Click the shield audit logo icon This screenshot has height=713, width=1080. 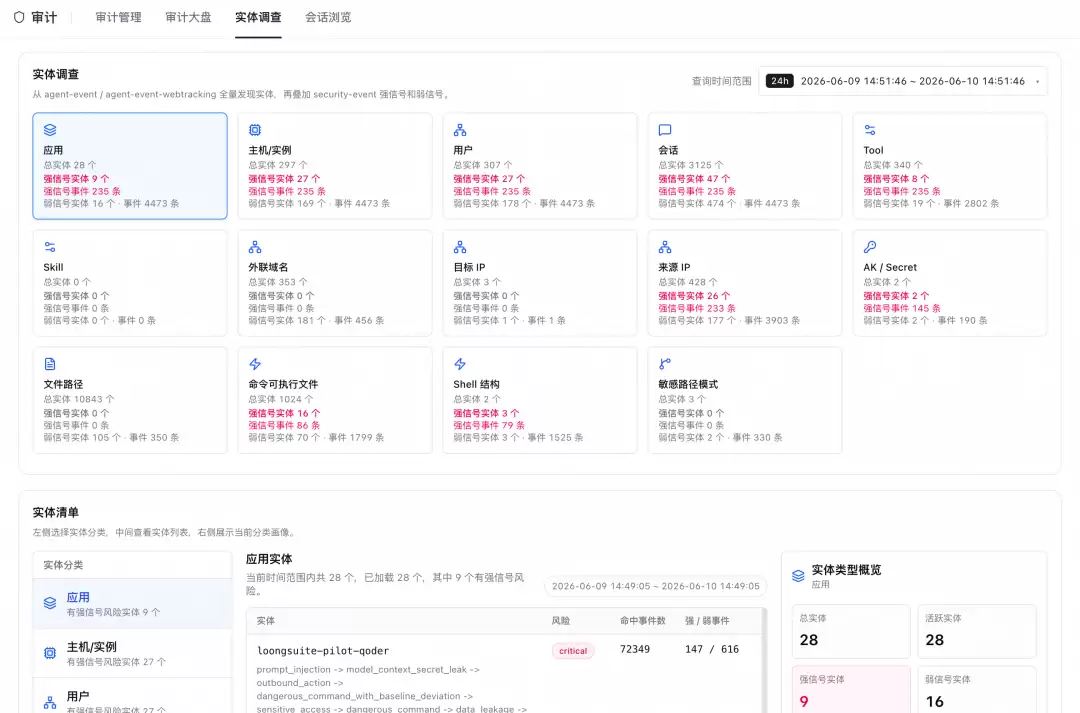point(19,17)
